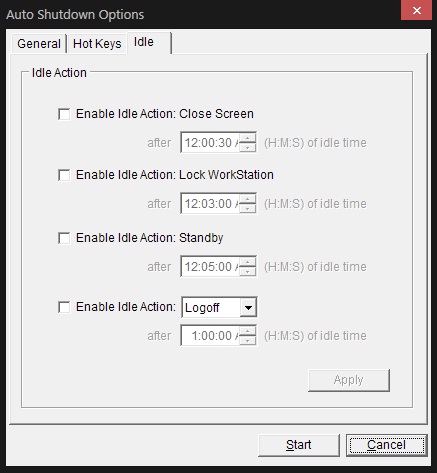
Task: Click the Start button
Action: [299, 445]
